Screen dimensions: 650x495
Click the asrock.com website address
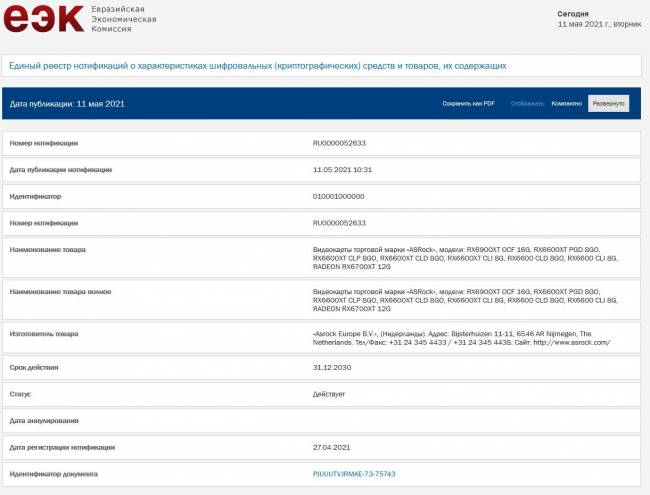(x=572, y=342)
